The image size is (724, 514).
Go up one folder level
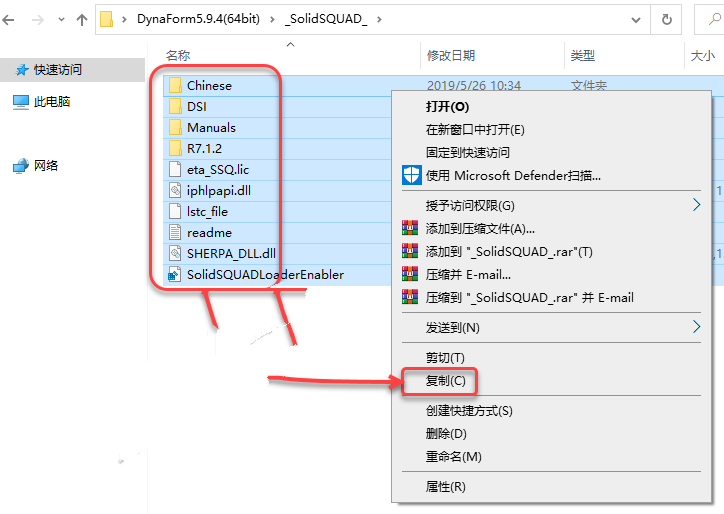82,20
